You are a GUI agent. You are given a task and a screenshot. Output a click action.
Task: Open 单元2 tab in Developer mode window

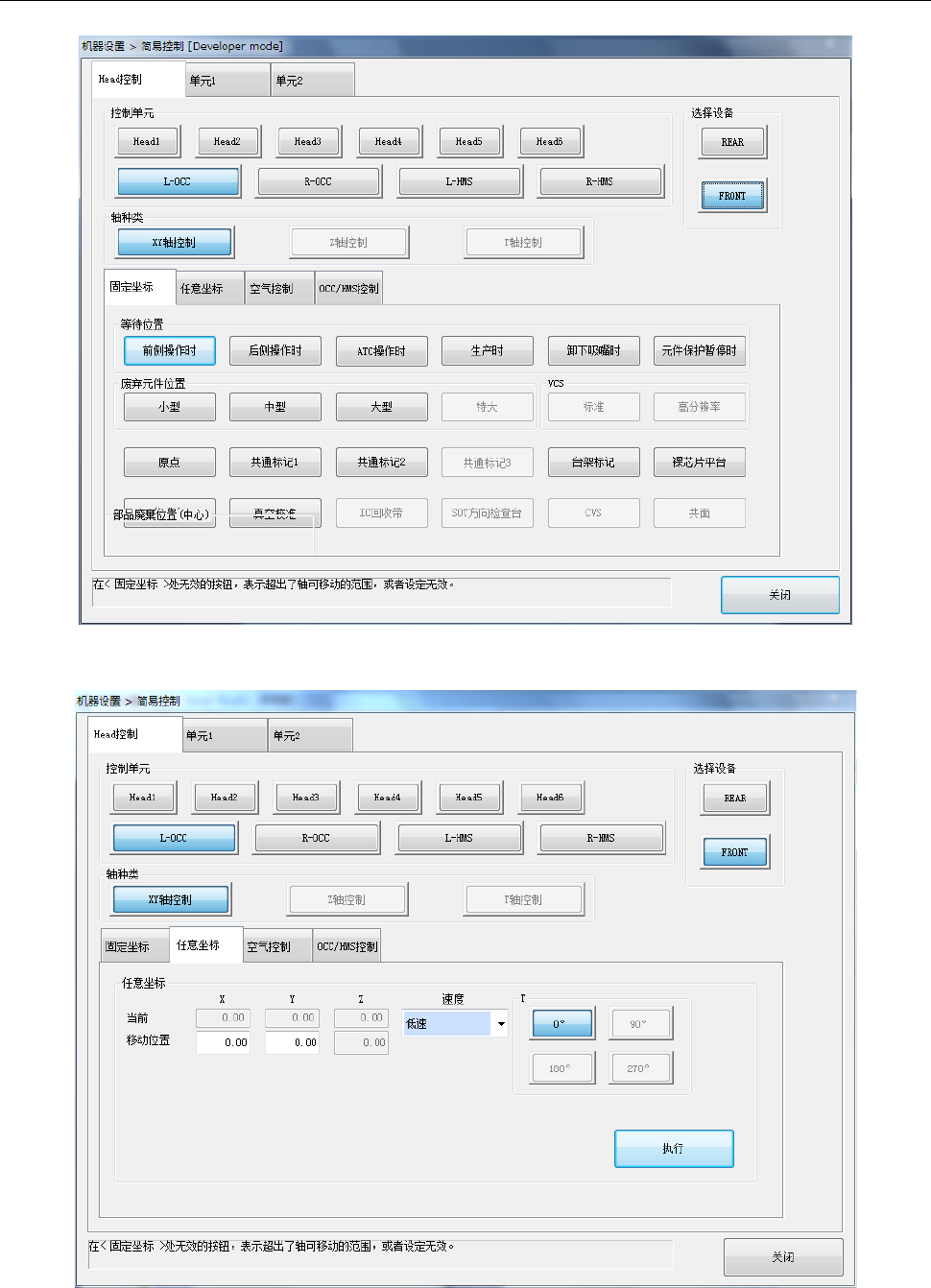tap(313, 81)
